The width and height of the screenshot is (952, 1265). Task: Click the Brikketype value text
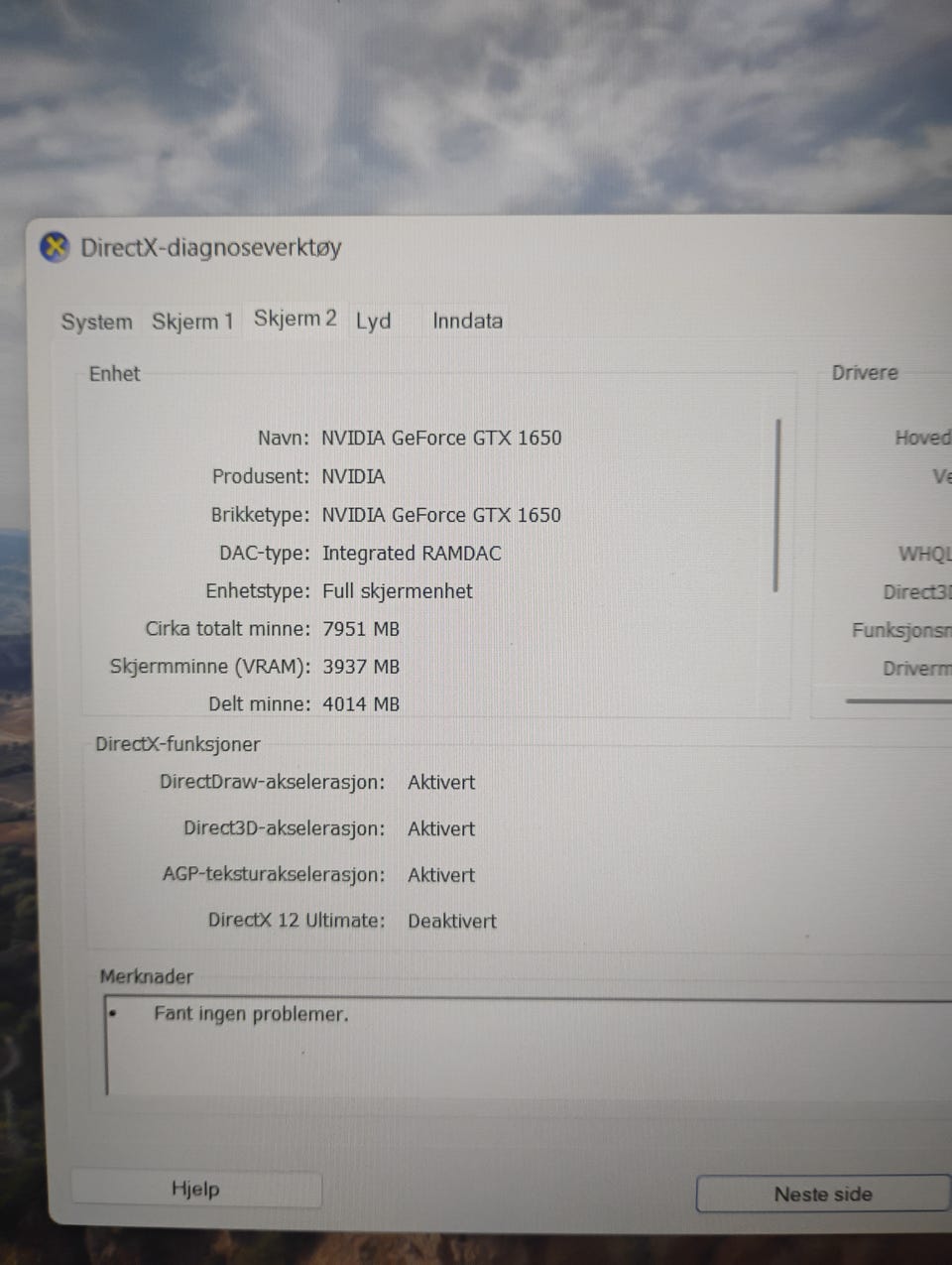[x=441, y=515]
